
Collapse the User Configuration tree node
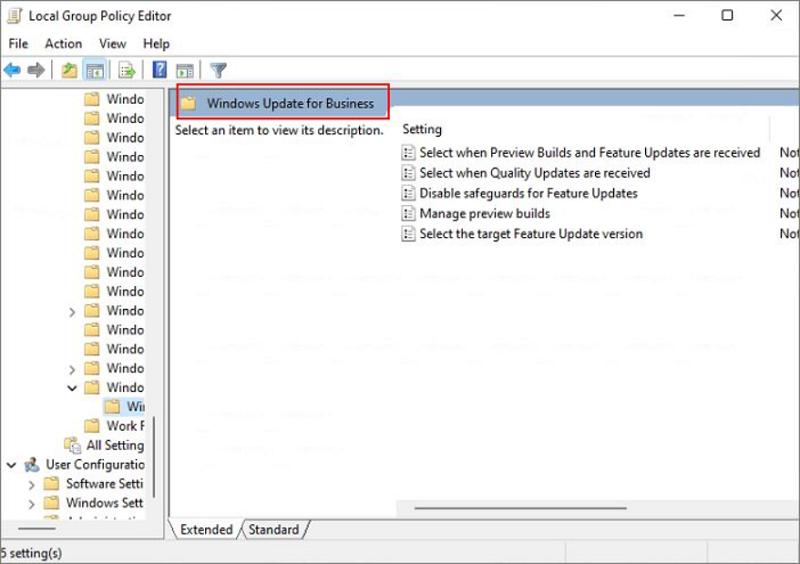pos(11,465)
